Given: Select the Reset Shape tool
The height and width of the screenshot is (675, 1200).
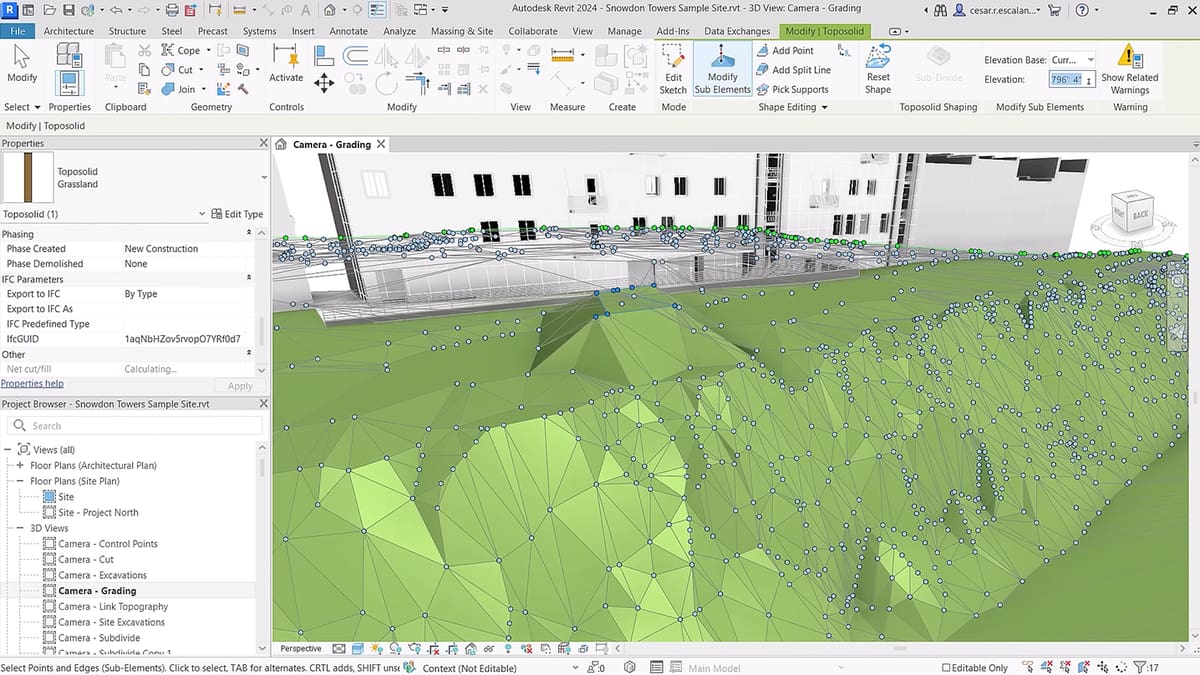Looking at the screenshot, I should click(x=878, y=68).
